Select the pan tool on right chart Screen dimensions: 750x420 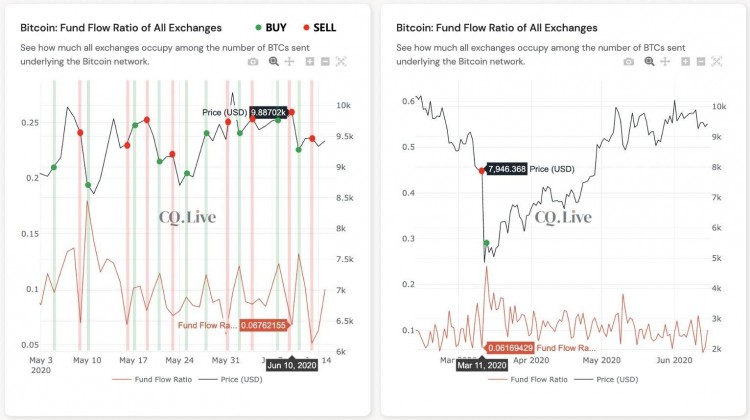coord(665,61)
